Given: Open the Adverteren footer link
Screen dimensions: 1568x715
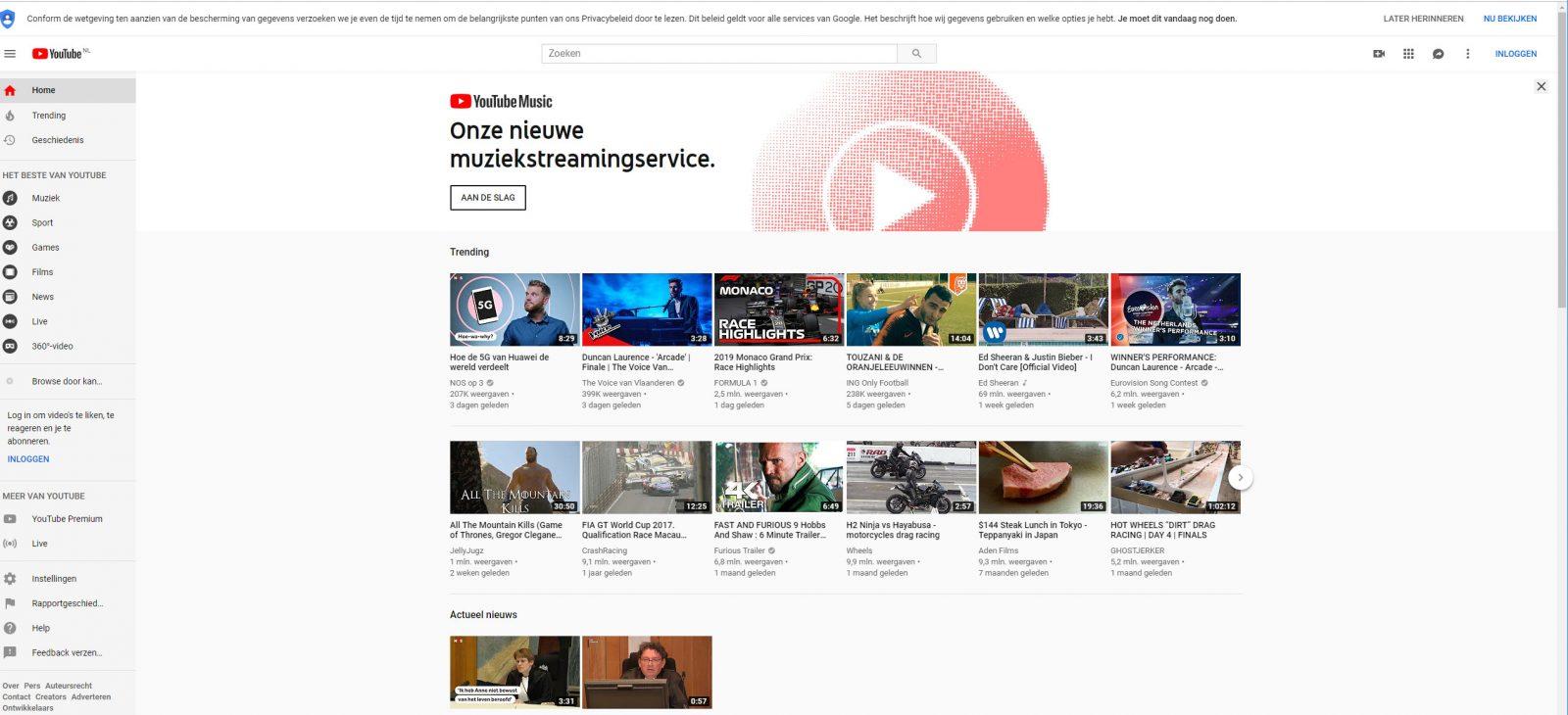Looking at the screenshot, I should [x=91, y=697].
